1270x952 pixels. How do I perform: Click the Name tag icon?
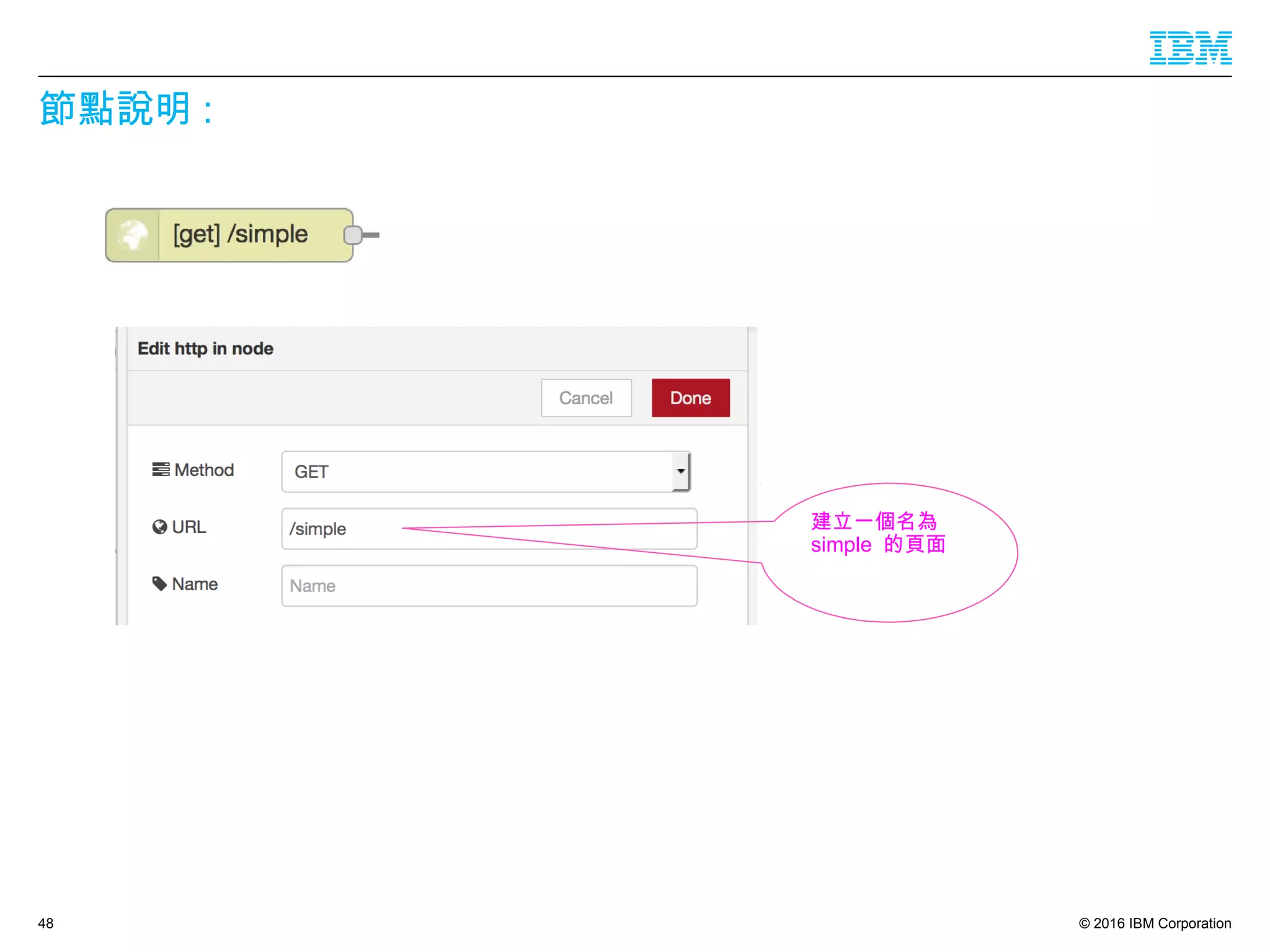[159, 584]
